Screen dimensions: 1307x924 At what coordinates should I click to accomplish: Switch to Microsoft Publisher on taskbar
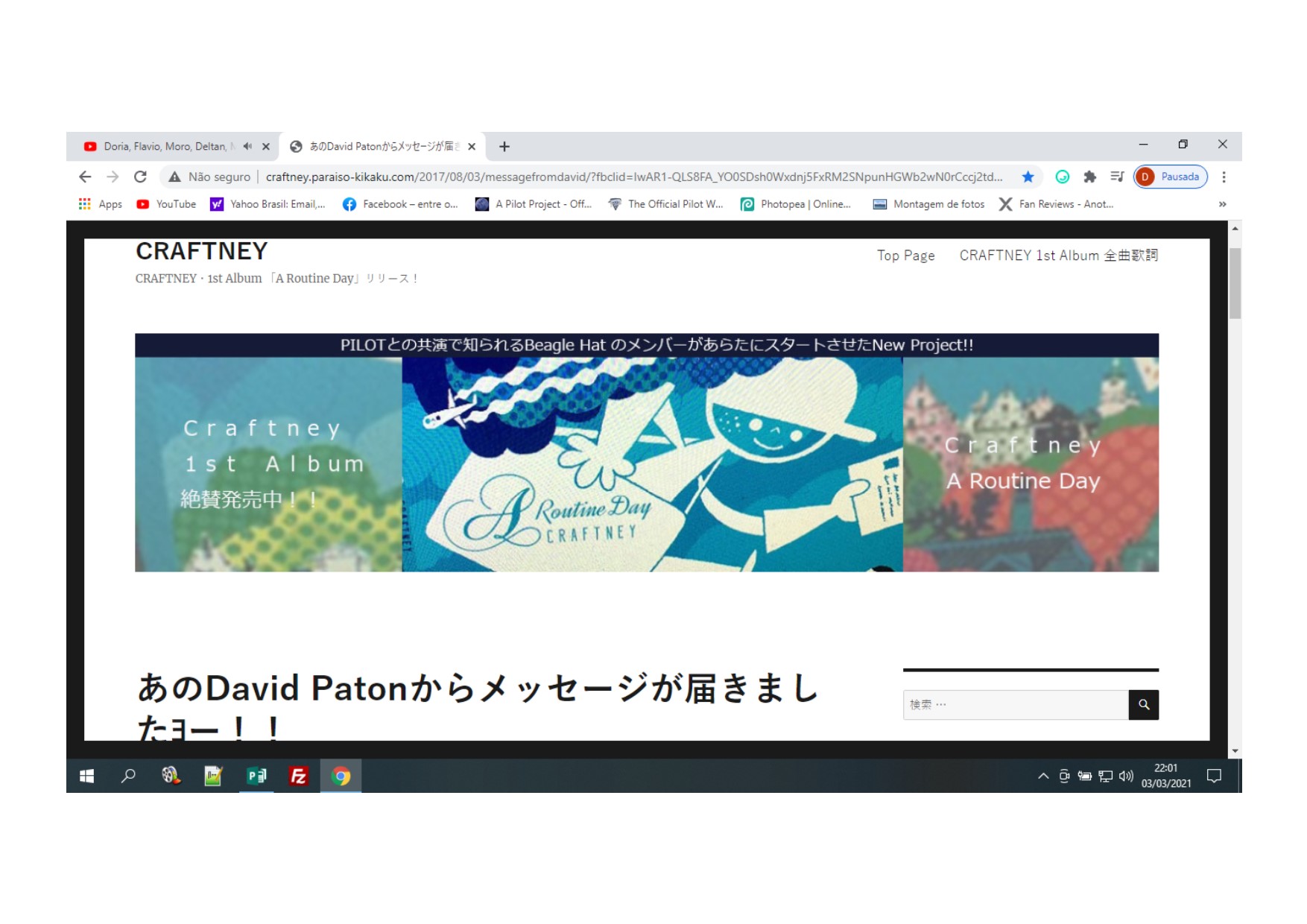coord(256,776)
